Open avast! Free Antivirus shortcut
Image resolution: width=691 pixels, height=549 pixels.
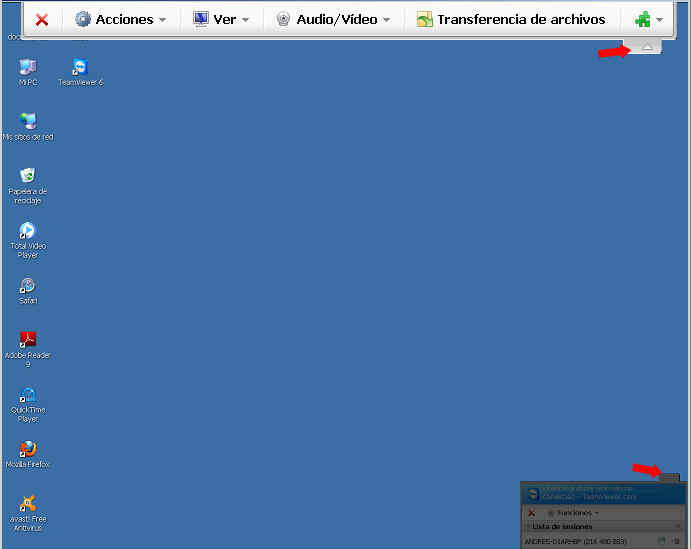[x=28, y=504]
